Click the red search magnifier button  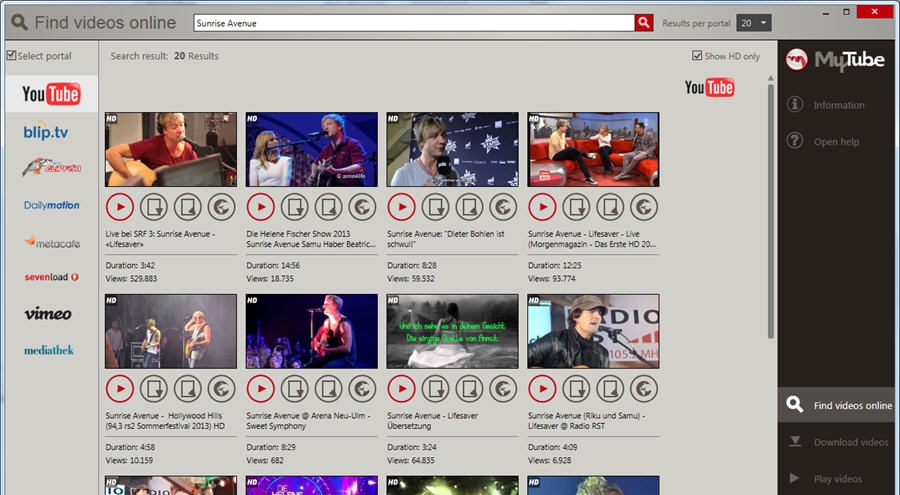(x=643, y=22)
